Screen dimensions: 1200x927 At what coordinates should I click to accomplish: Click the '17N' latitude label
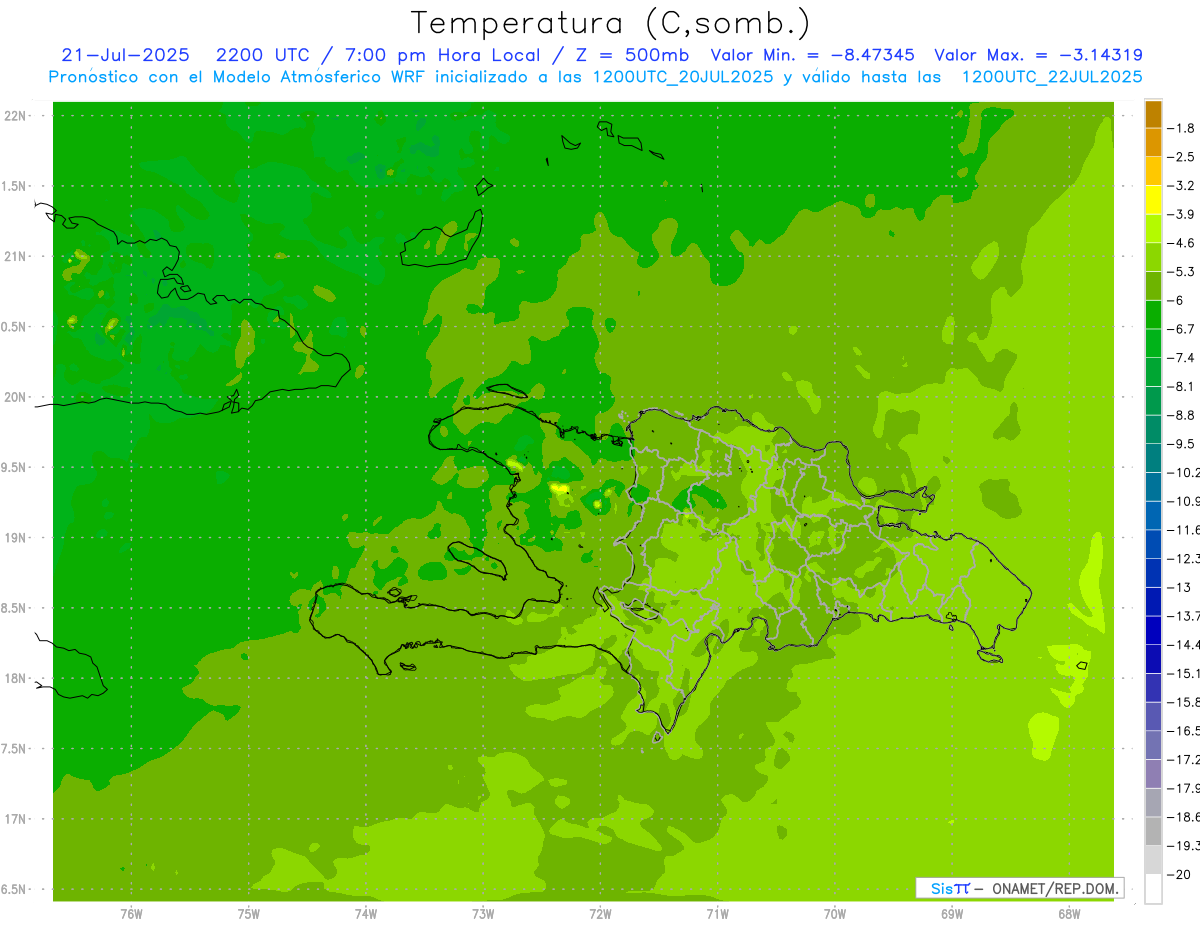(x=16, y=819)
